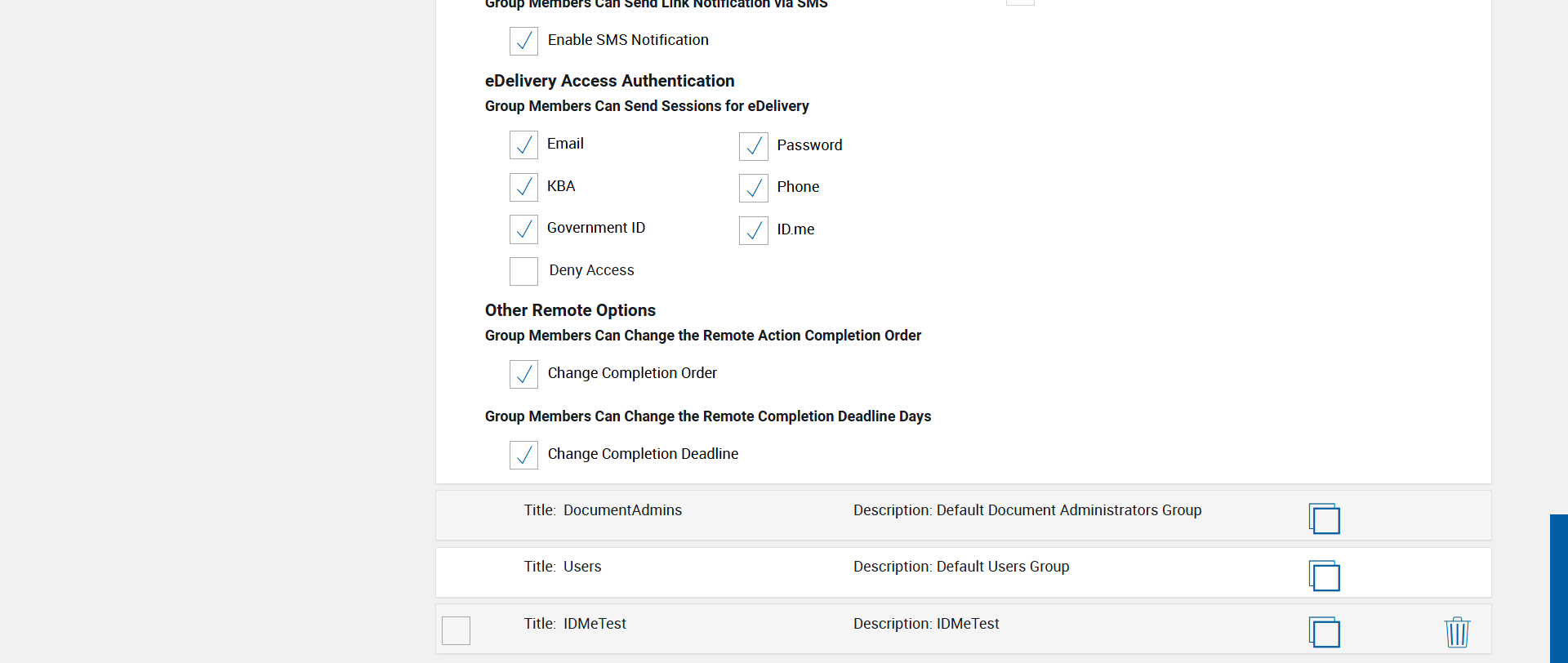Select the IDMeTest row checkbox

click(456, 630)
